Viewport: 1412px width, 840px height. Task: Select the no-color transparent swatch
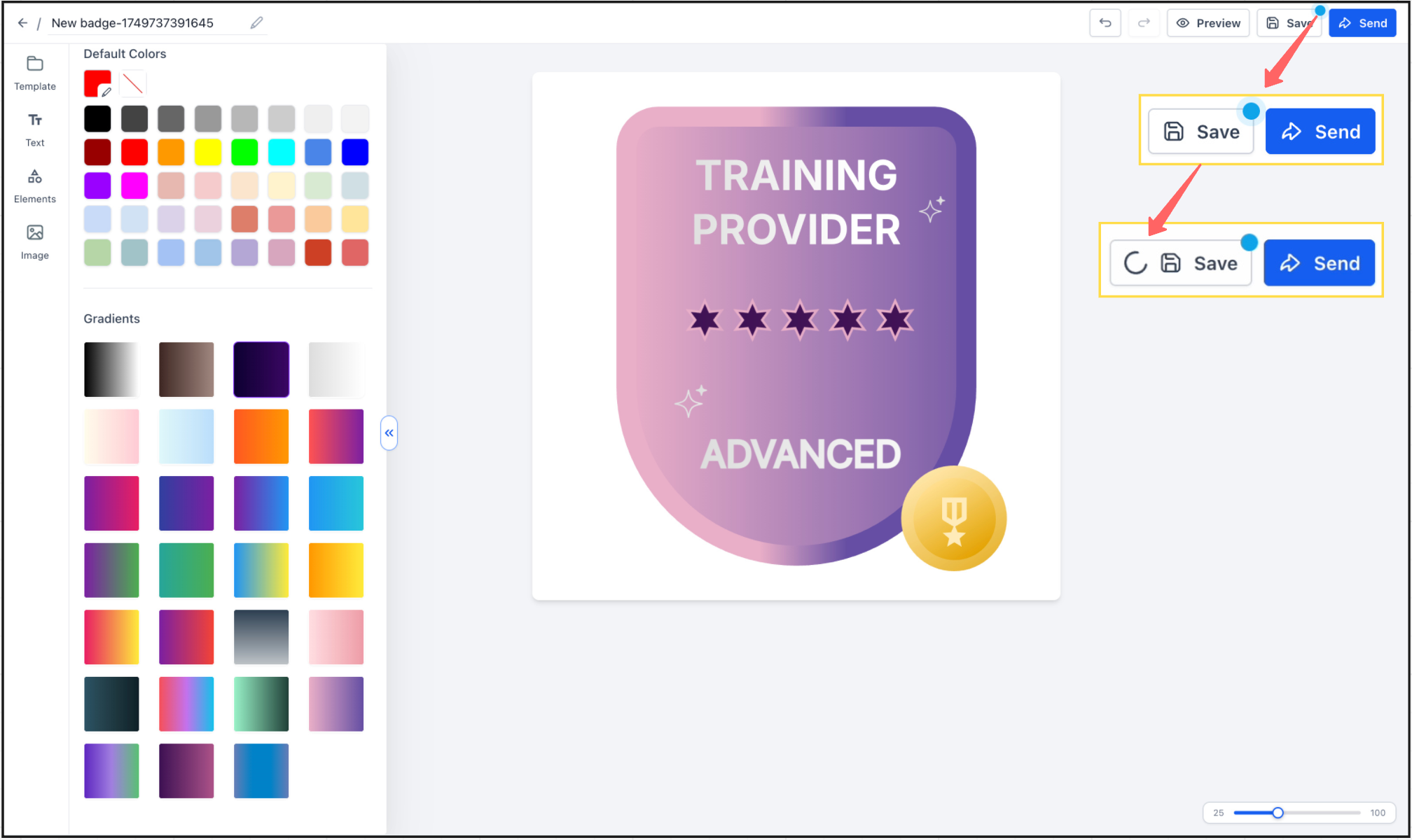point(132,84)
